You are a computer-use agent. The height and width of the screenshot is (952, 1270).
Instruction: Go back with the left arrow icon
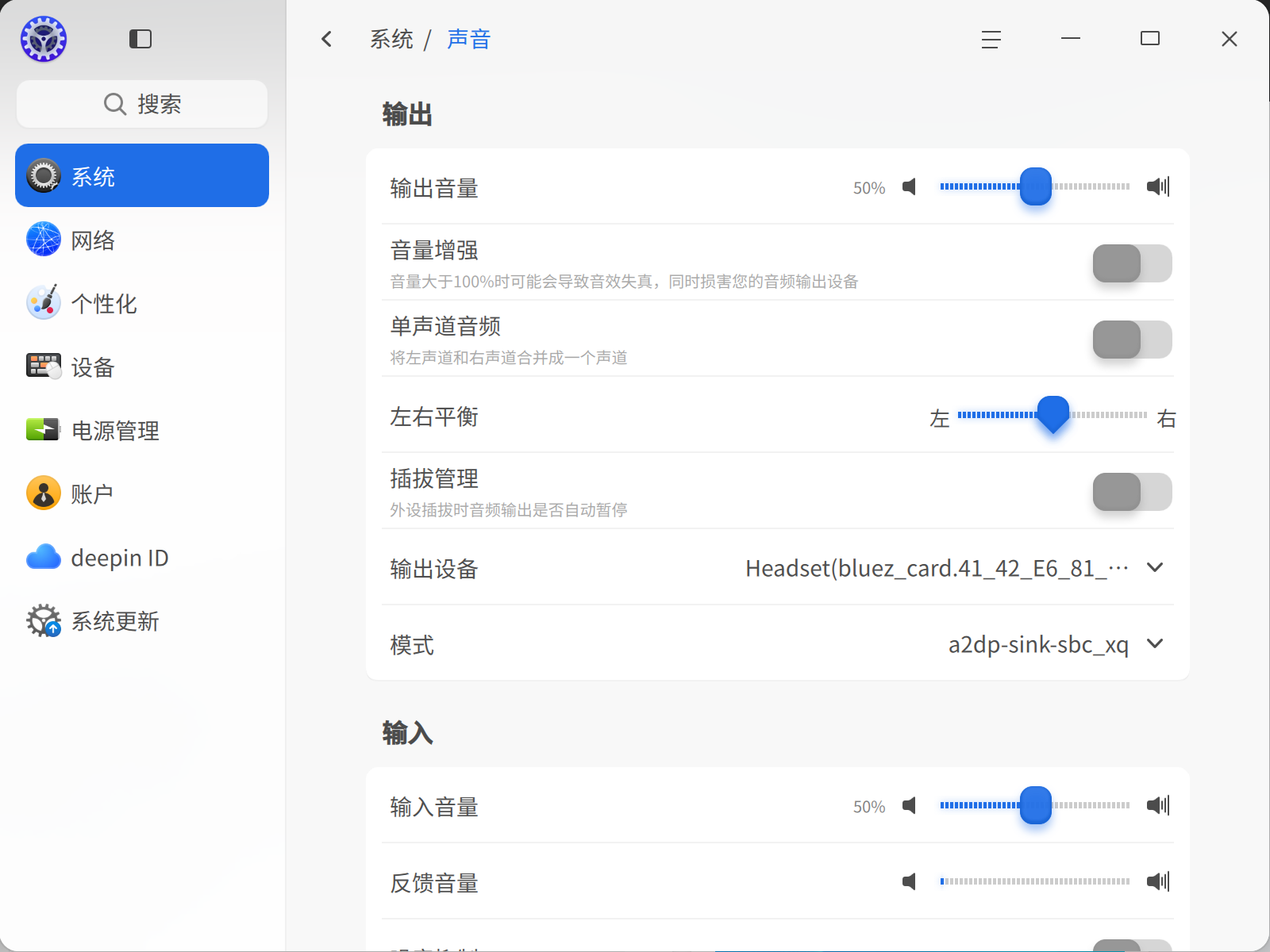point(326,39)
